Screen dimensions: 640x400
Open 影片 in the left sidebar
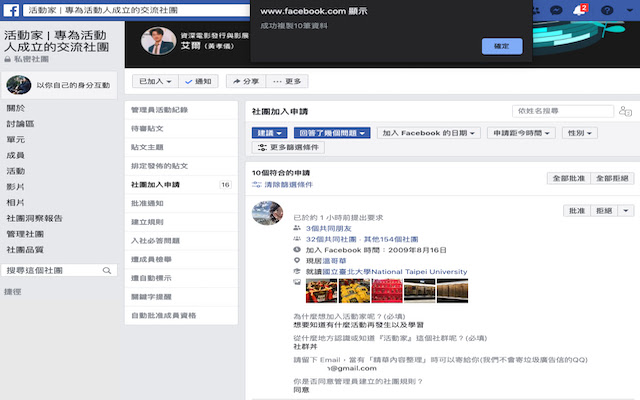[16, 187]
